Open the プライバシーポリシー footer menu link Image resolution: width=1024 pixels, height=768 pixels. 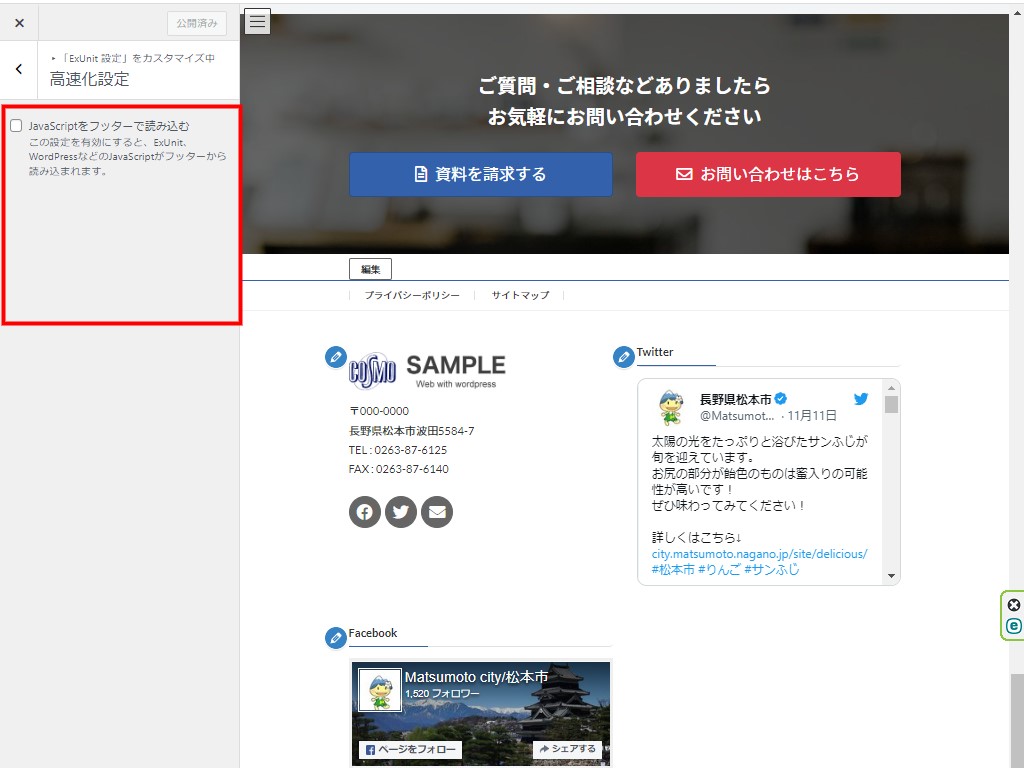412,296
